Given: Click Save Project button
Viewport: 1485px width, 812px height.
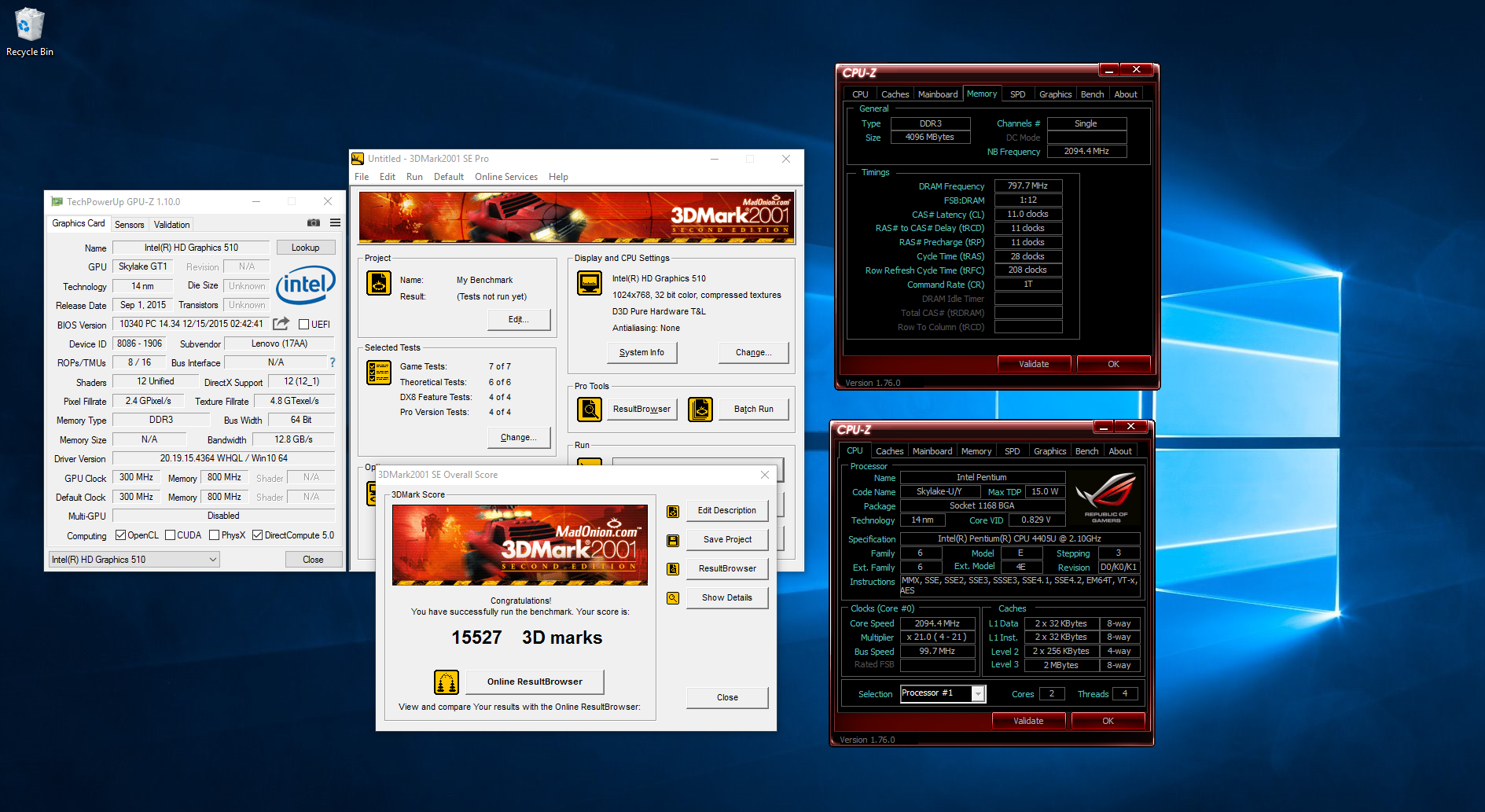Looking at the screenshot, I should pos(727,539).
